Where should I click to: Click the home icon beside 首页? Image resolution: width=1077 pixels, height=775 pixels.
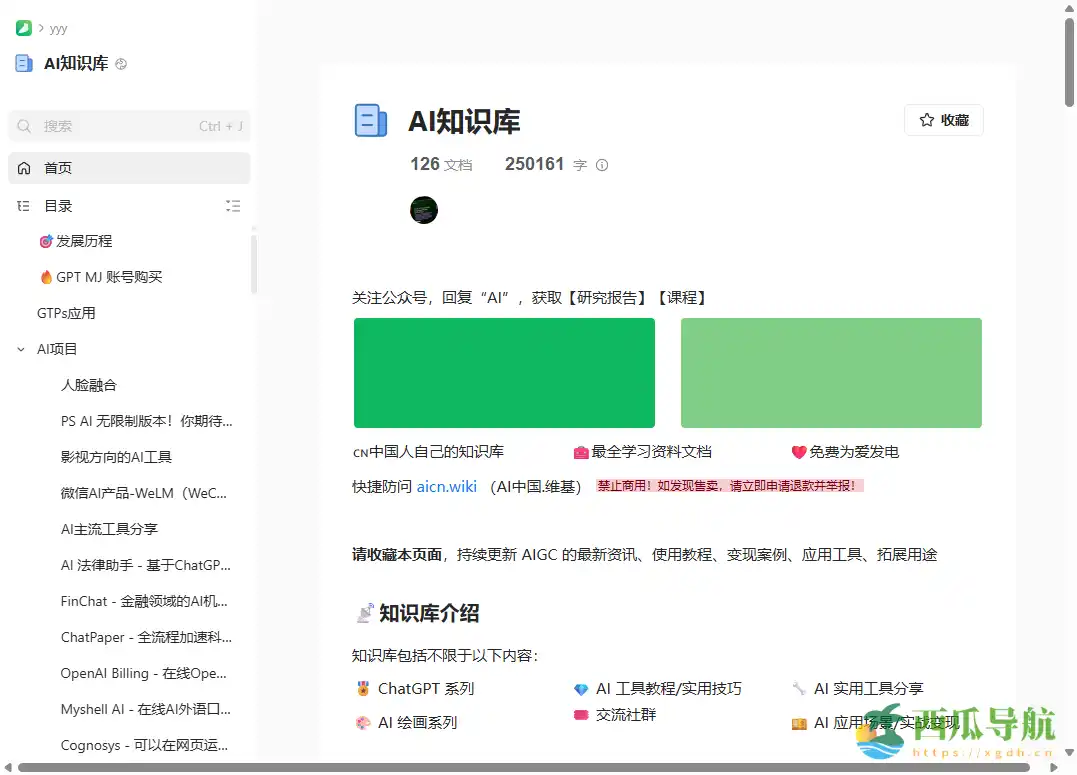25,168
